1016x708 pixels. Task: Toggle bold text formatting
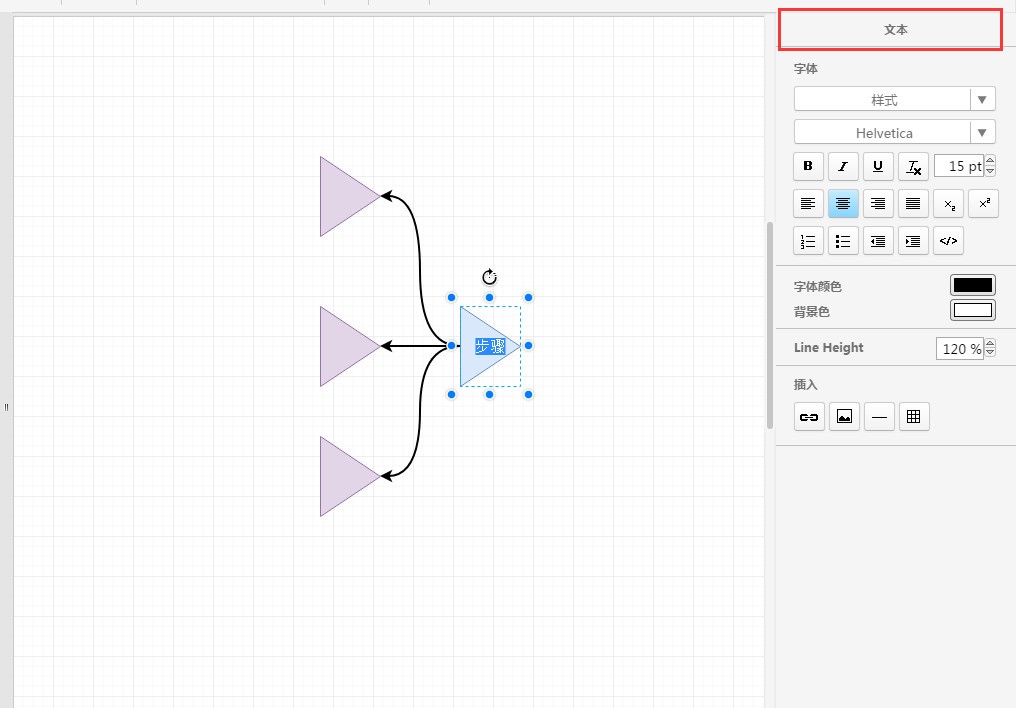pyautogui.click(x=808, y=166)
